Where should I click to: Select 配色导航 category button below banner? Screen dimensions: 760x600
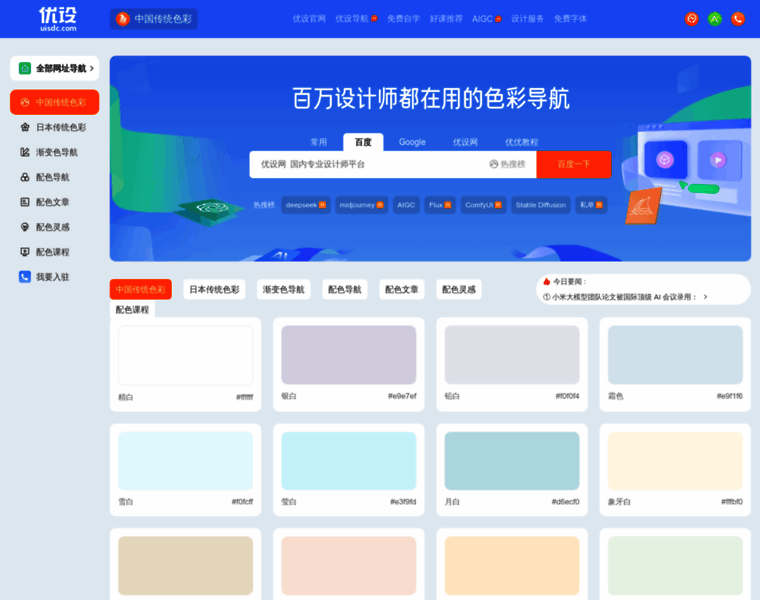pos(345,289)
